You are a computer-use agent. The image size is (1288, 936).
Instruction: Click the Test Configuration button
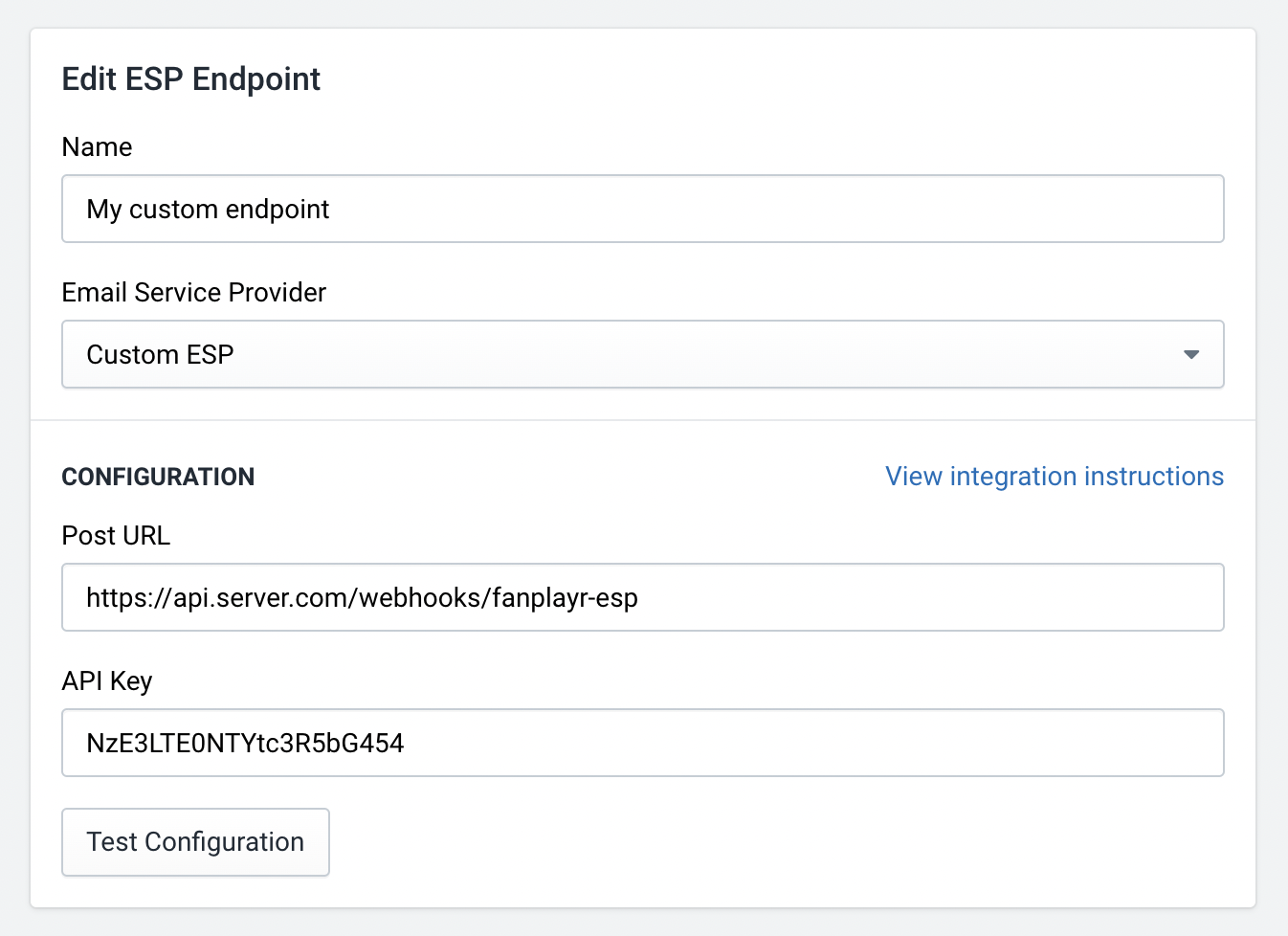(196, 842)
